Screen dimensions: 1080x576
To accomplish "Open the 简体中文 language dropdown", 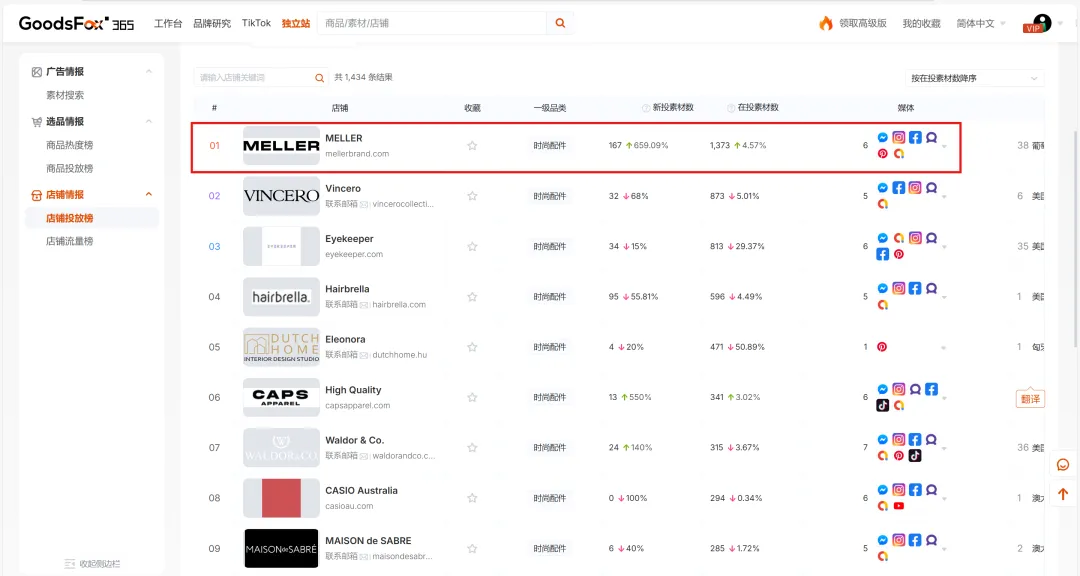I will click(x=981, y=23).
